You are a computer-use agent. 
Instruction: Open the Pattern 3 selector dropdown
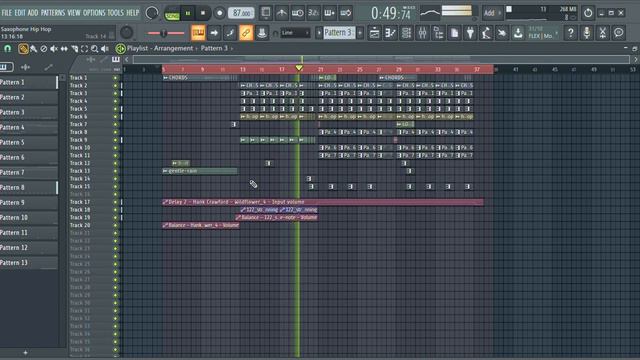pyautogui.click(x=338, y=33)
